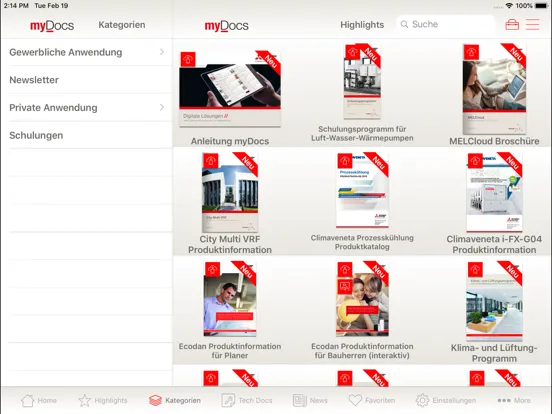Click the myDocs logo in sidebar header

(52, 25)
